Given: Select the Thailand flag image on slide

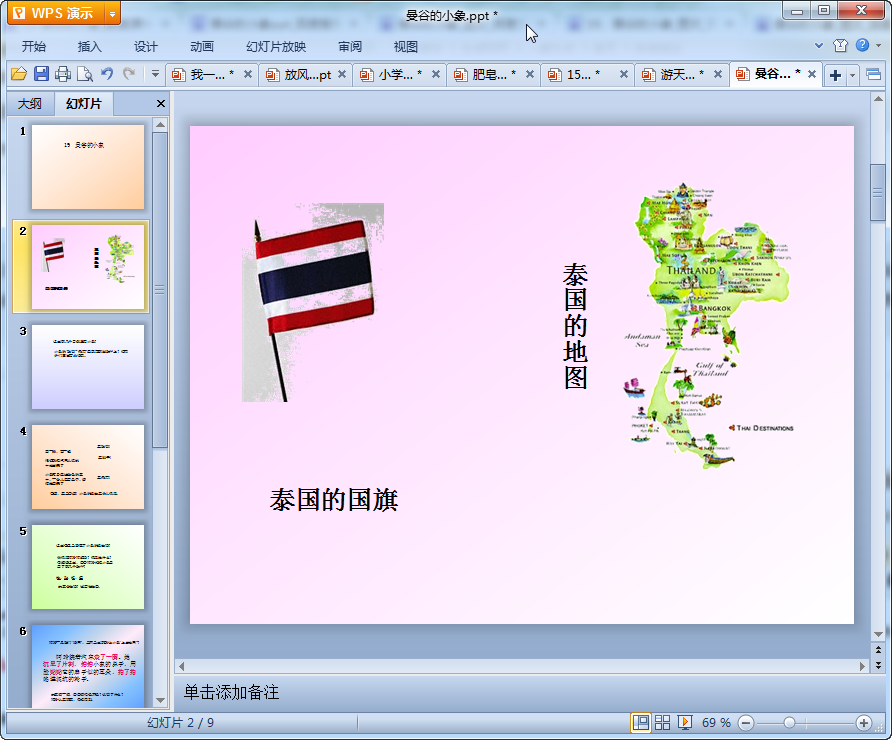Looking at the screenshot, I should (x=313, y=302).
